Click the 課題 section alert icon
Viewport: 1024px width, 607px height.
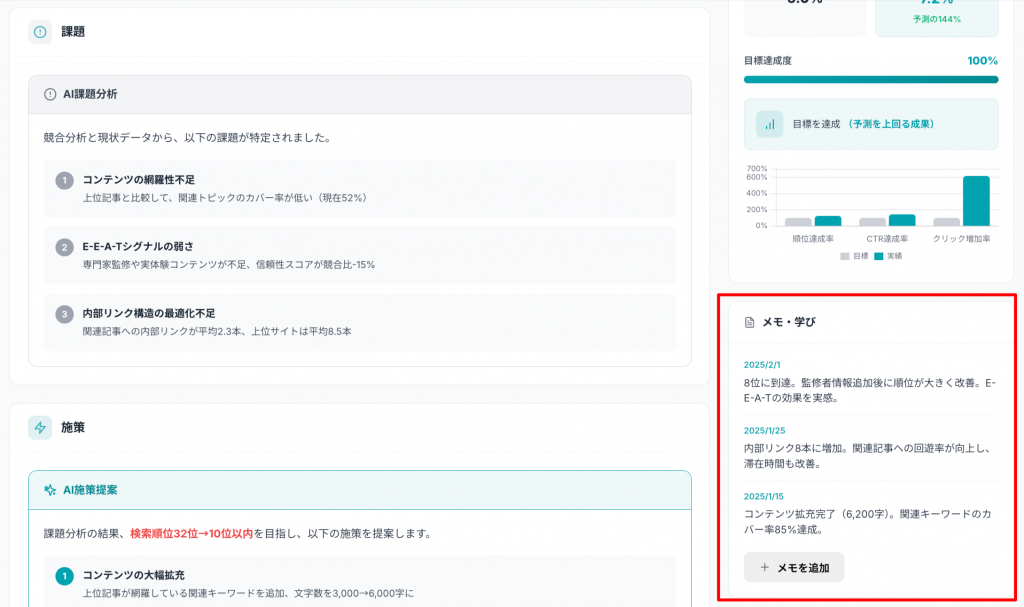click(40, 32)
